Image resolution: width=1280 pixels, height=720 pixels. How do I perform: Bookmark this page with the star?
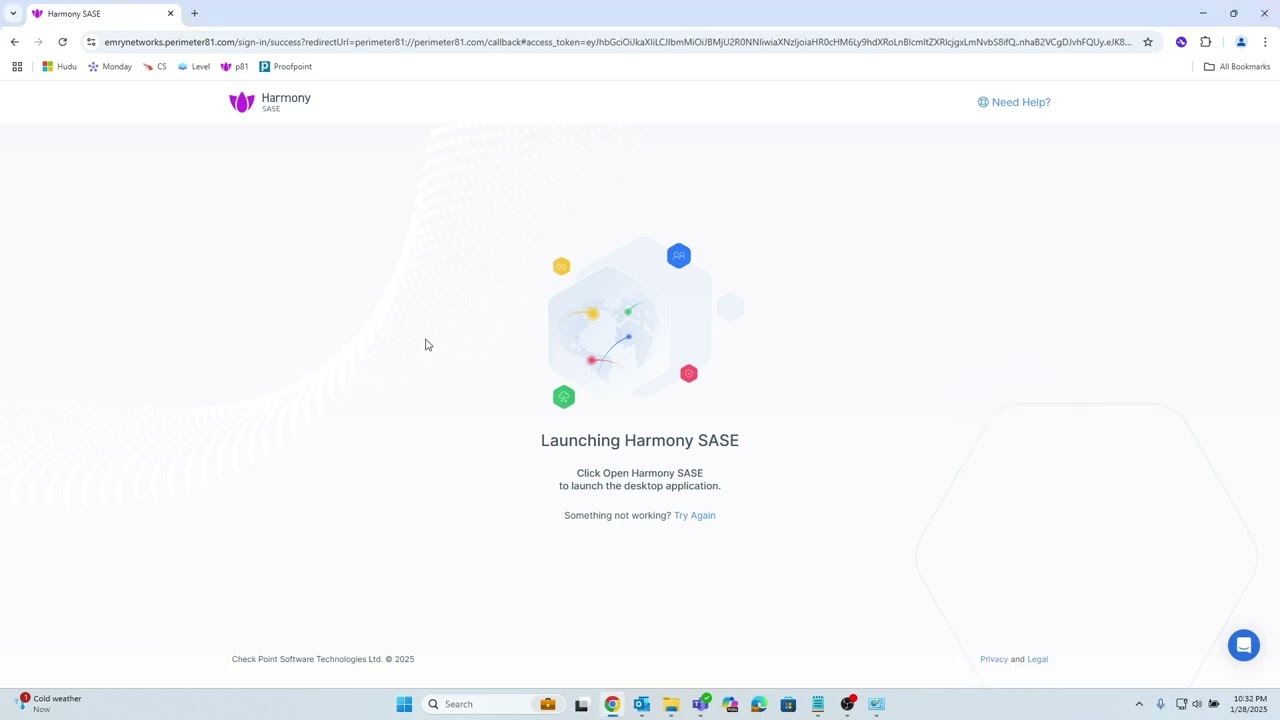(x=1148, y=42)
